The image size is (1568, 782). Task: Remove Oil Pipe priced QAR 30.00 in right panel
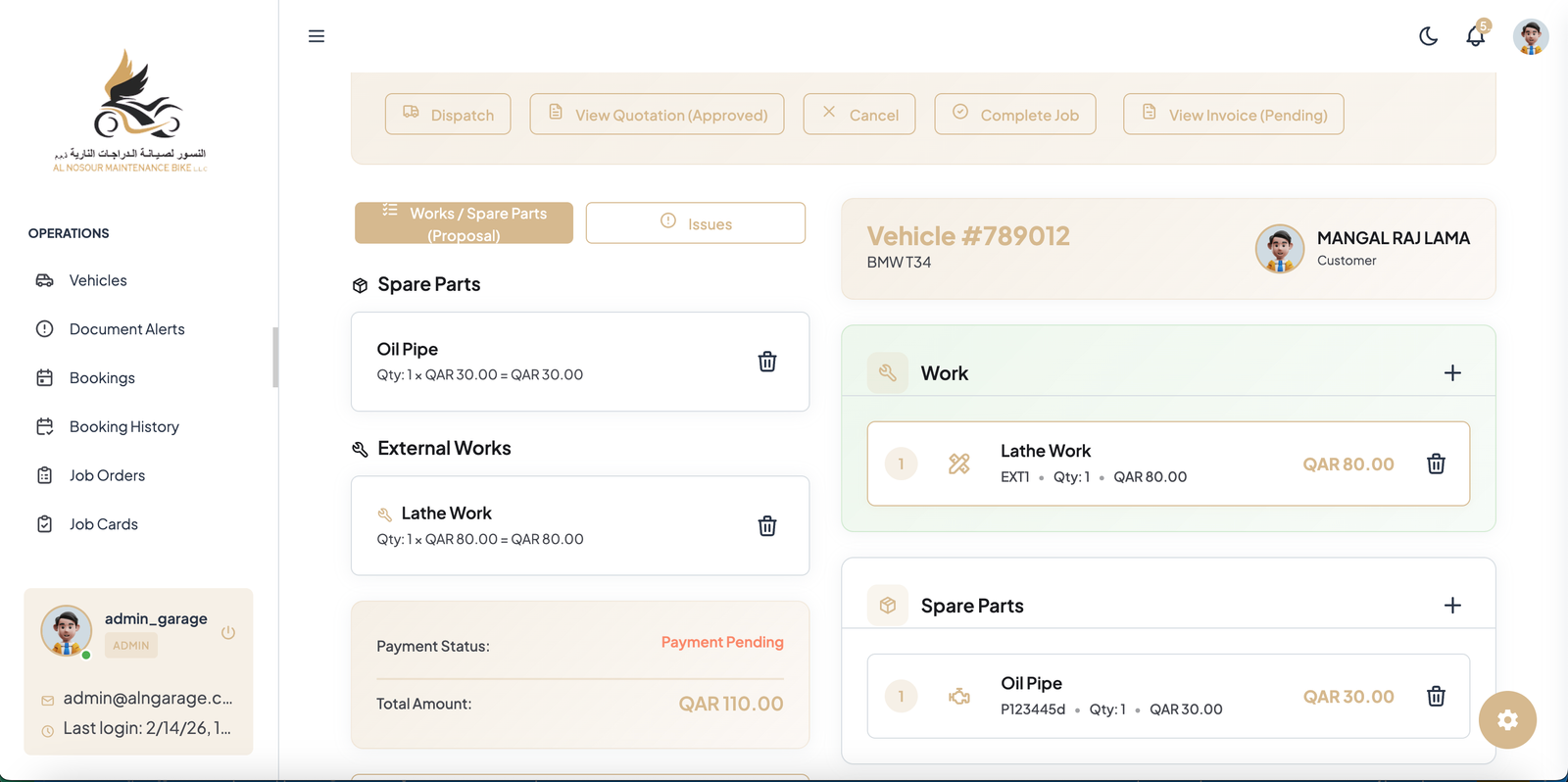pyautogui.click(x=1436, y=697)
